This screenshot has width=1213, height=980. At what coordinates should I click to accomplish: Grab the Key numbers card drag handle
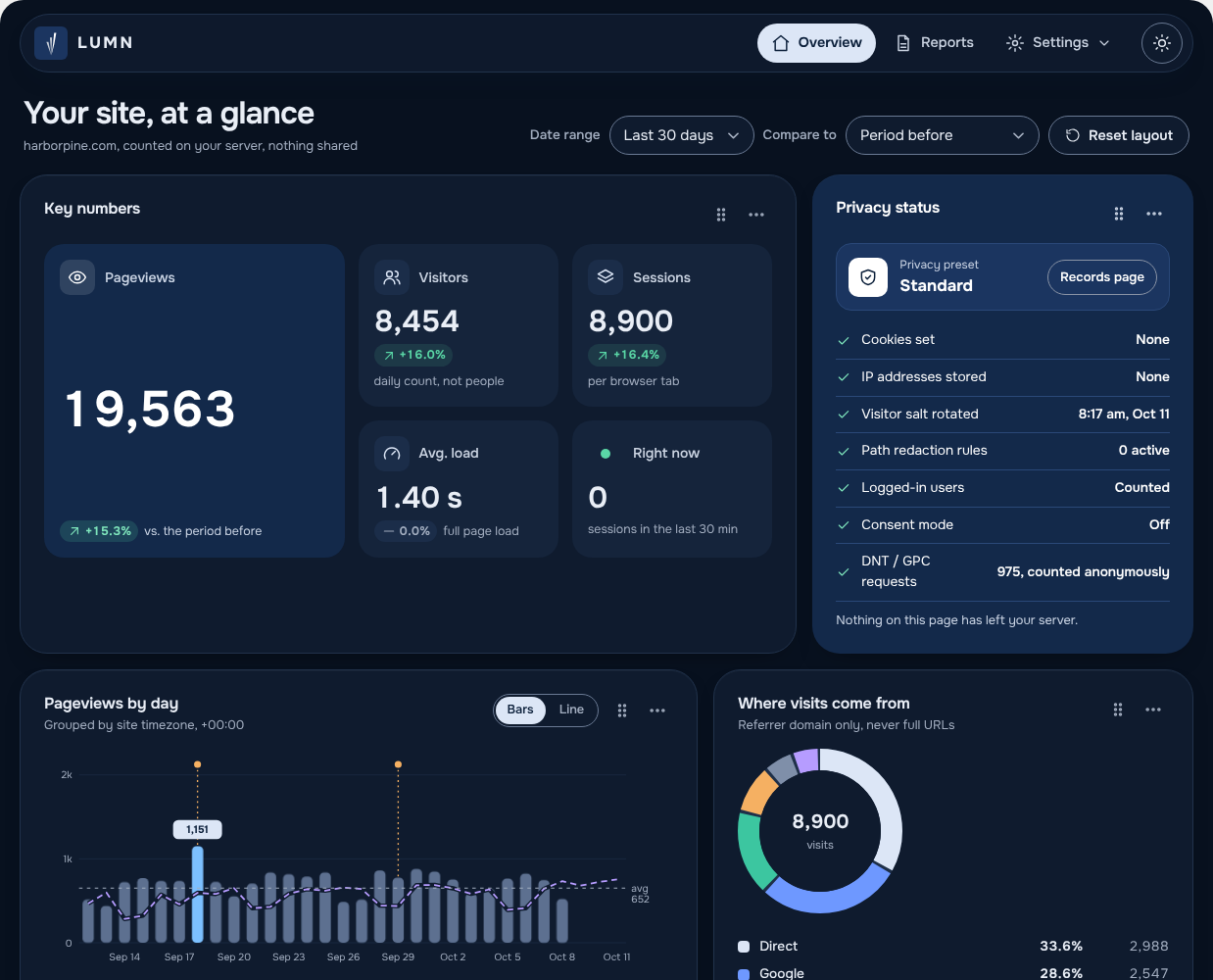tap(721, 215)
